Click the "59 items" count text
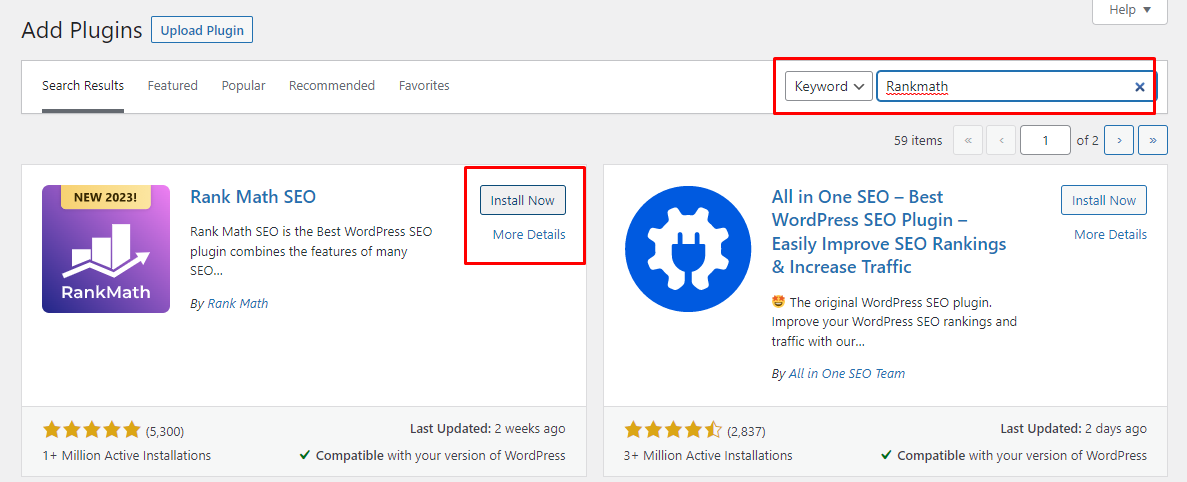 (918, 141)
